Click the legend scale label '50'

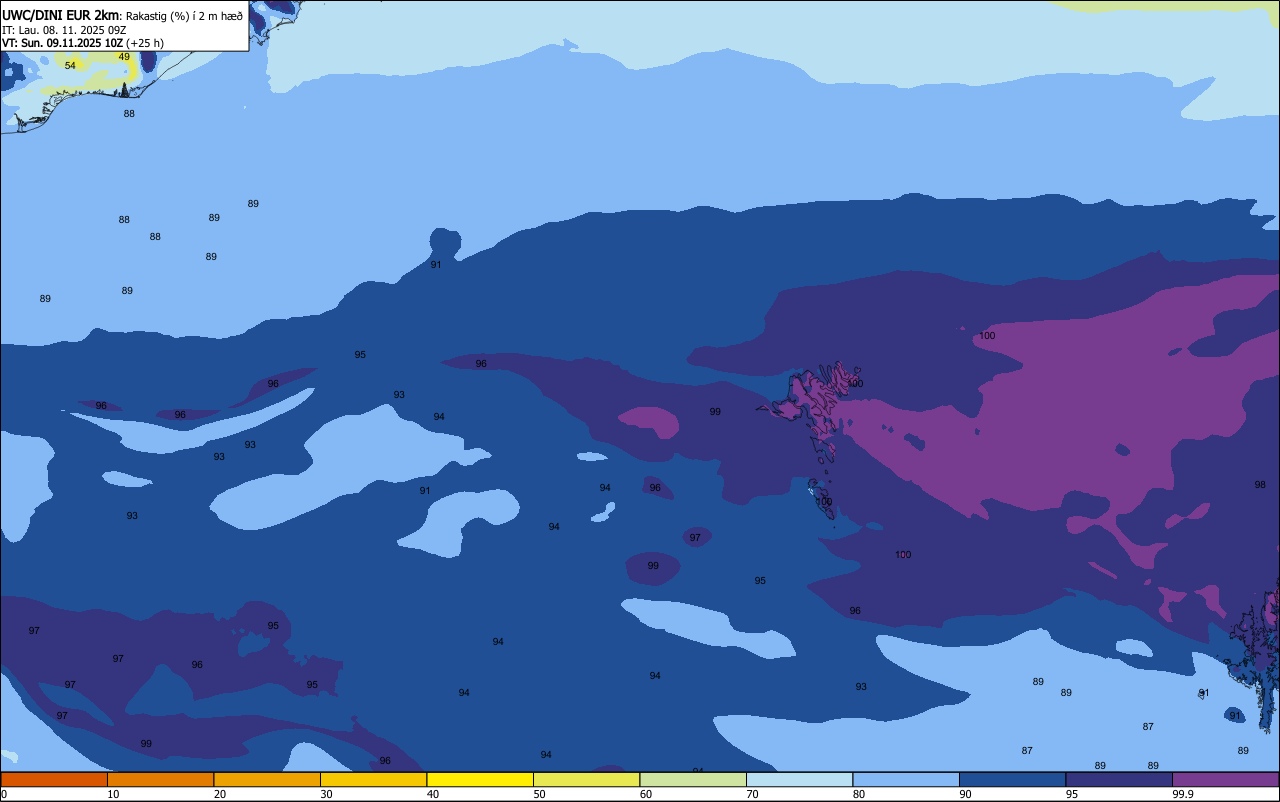pos(539,794)
